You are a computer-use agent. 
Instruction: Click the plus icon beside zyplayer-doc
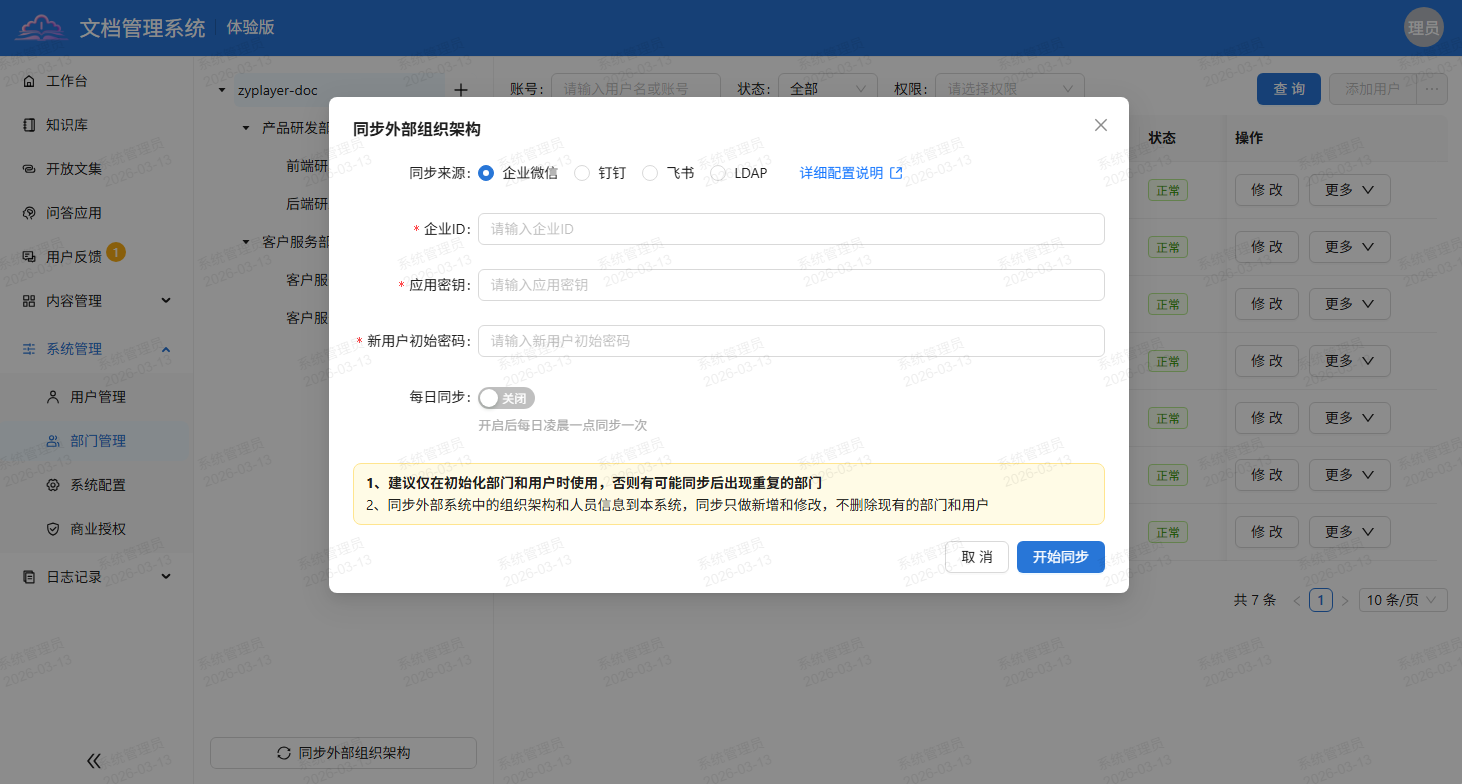[461, 90]
